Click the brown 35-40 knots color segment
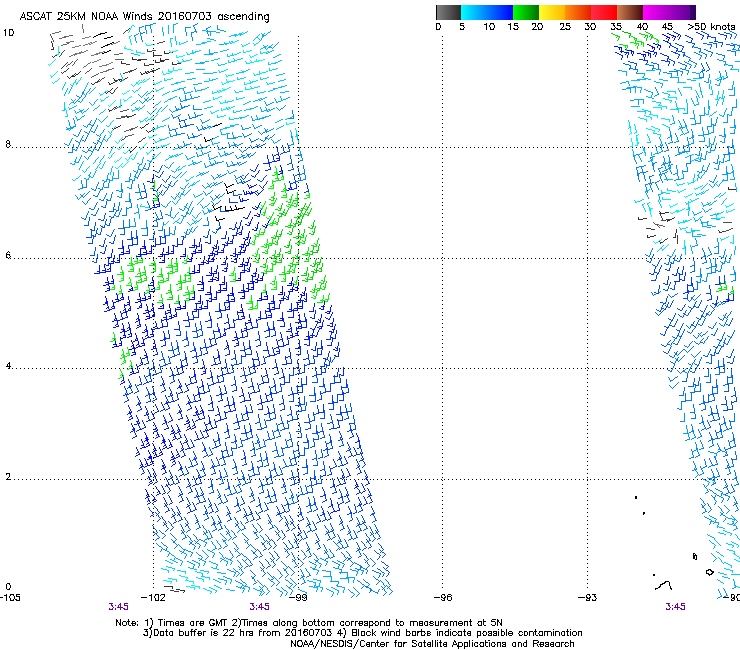 click(630, 12)
